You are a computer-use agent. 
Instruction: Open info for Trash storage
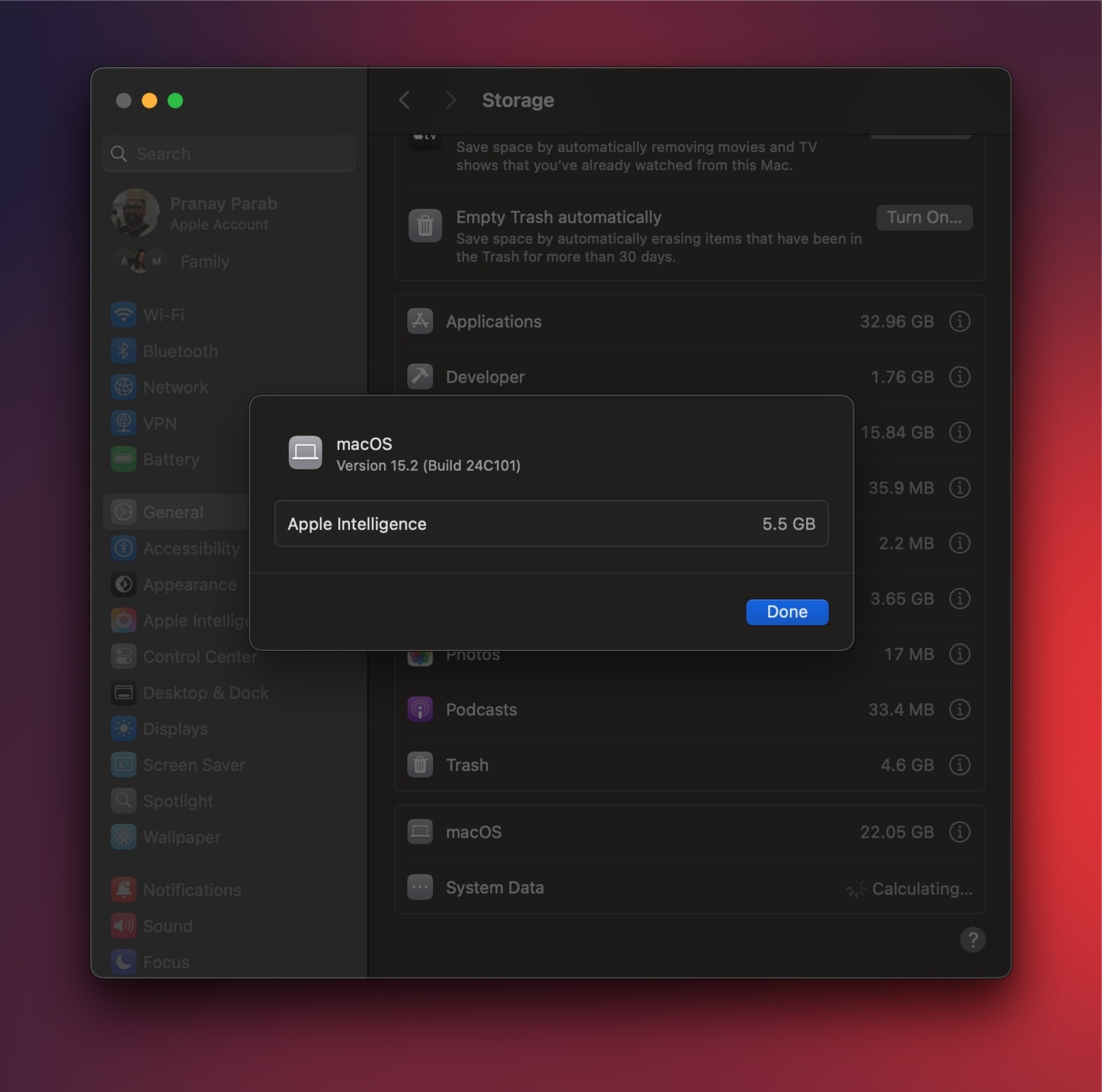click(x=959, y=765)
